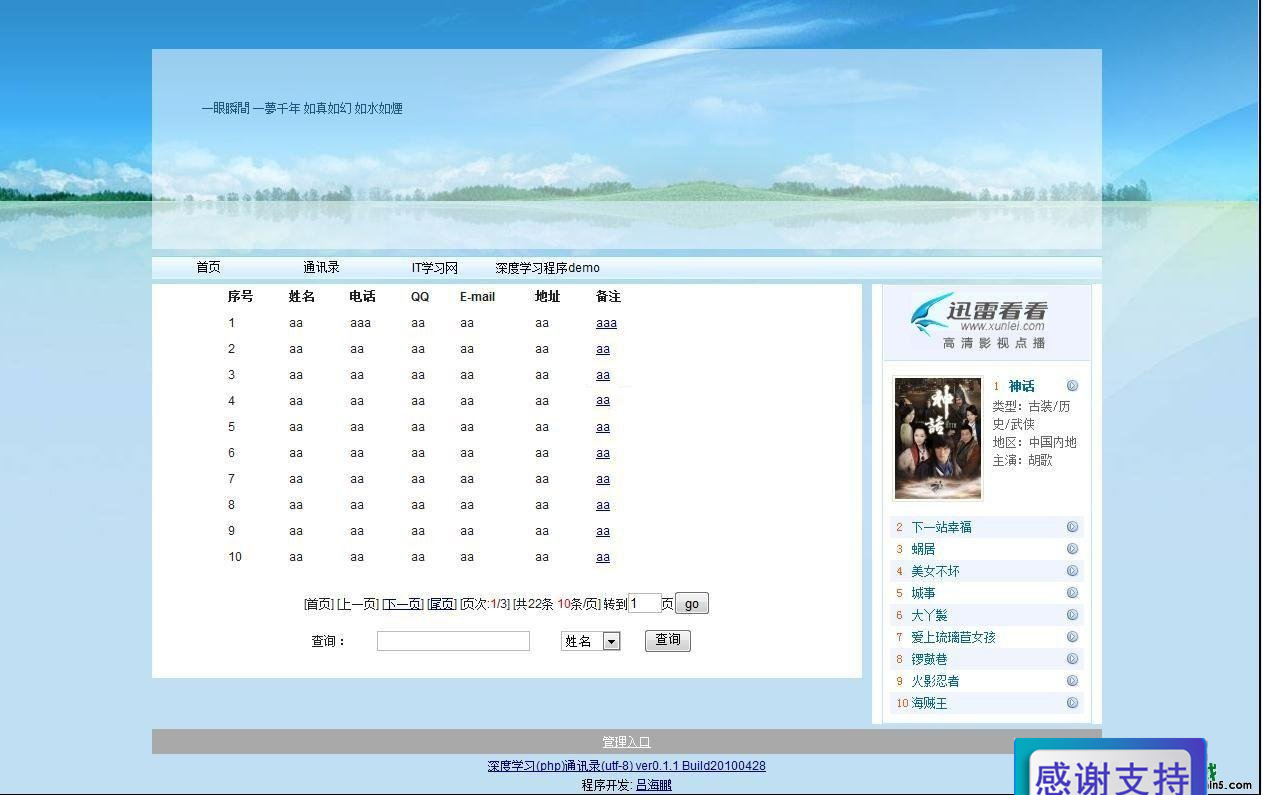Click the 查询 search button
Image resolution: width=1263 pixels, height=795 pixels.
click(x=668, y=640)
